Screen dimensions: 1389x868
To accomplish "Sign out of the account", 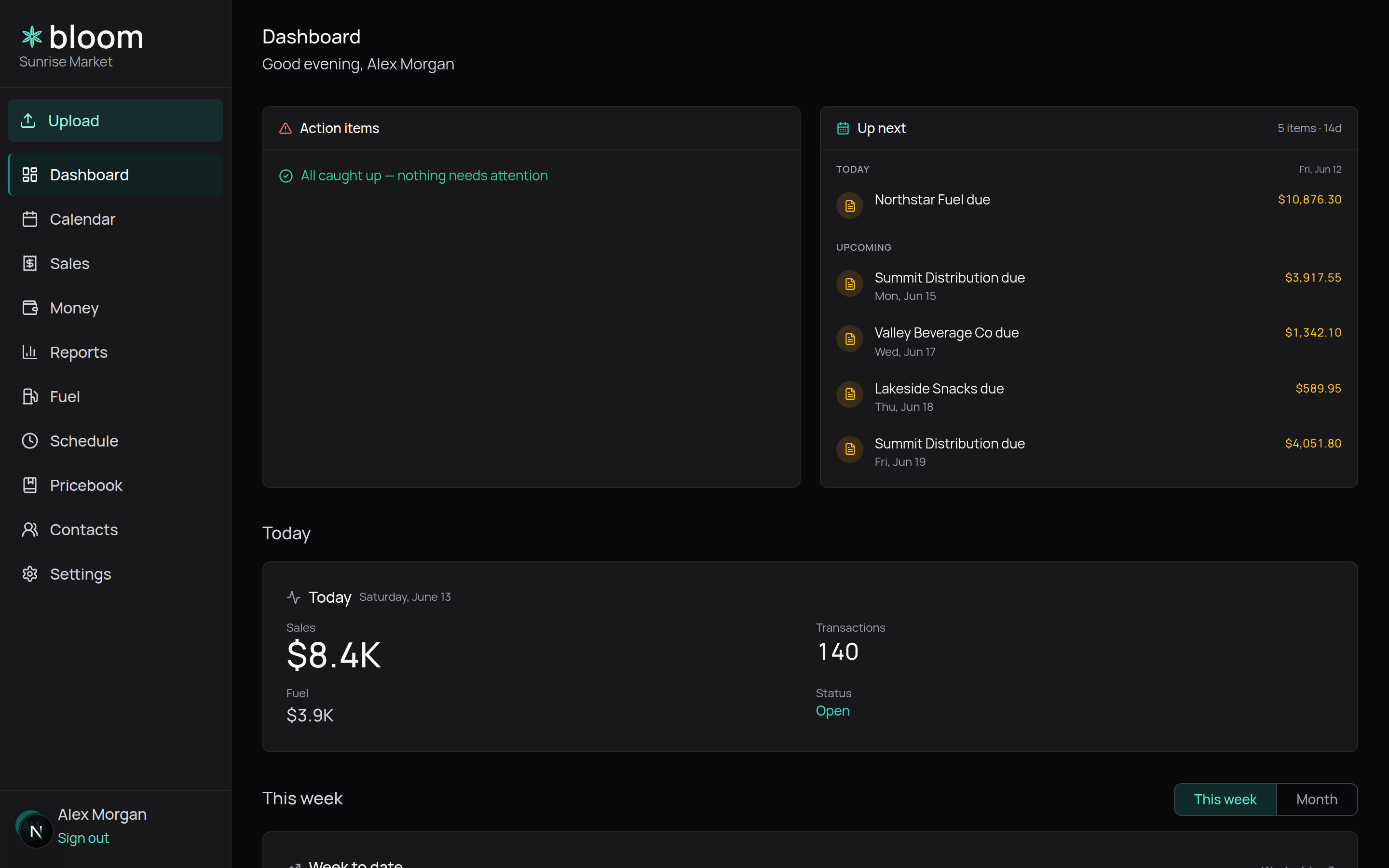I will tap(83, 838).
